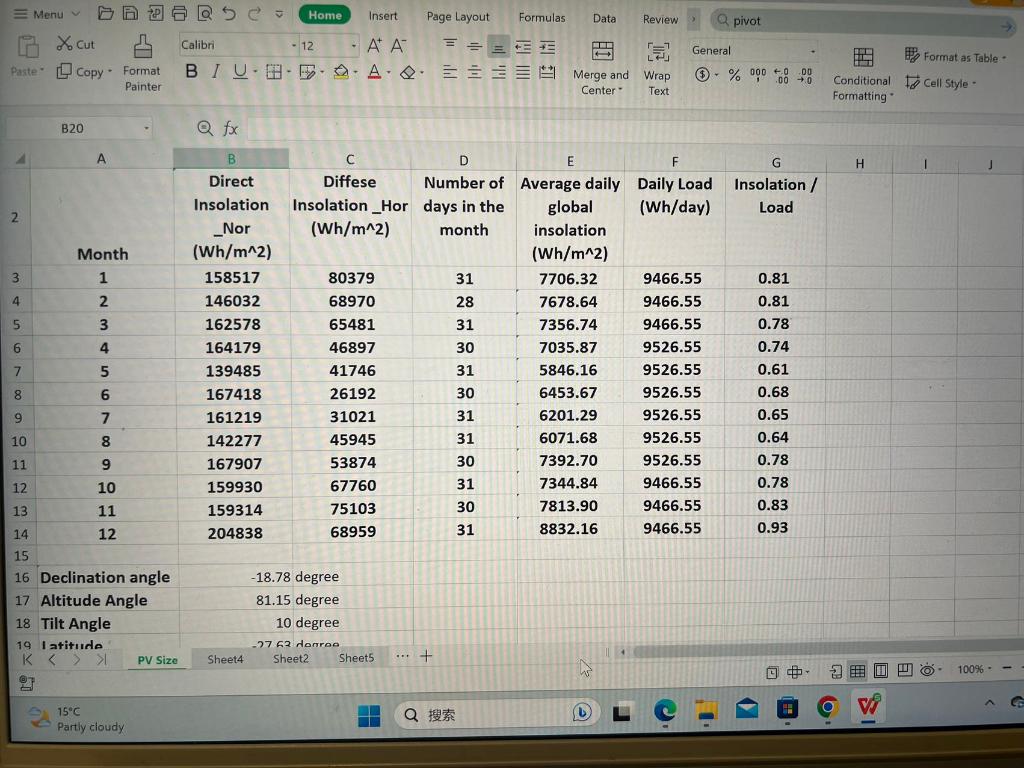Click Merge and Center icon
Screen dimensions: 1024x768
(x=602, y=51)
